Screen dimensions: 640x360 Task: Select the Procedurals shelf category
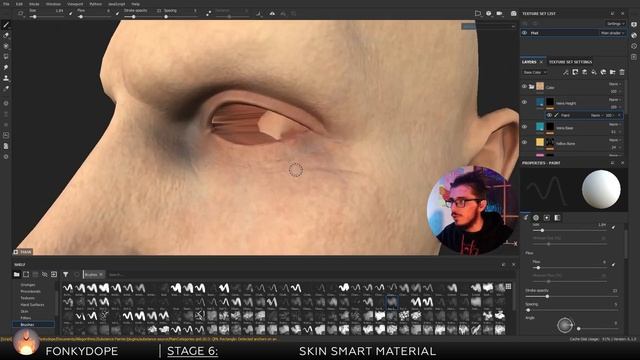pyautogui.click(x=30, y=291)
